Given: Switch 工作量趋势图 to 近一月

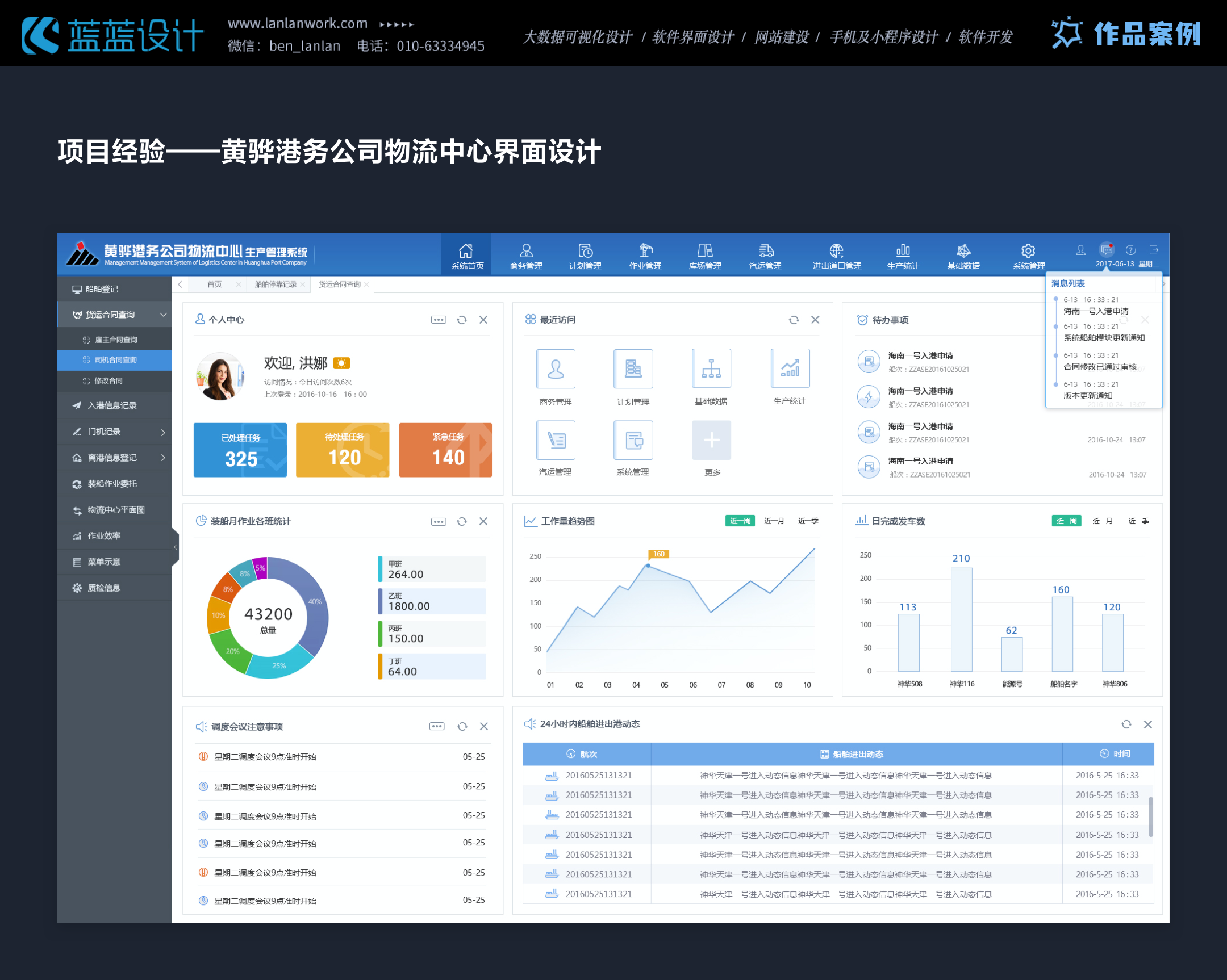Looking at the screenshot, I should (x=774, y=521).
